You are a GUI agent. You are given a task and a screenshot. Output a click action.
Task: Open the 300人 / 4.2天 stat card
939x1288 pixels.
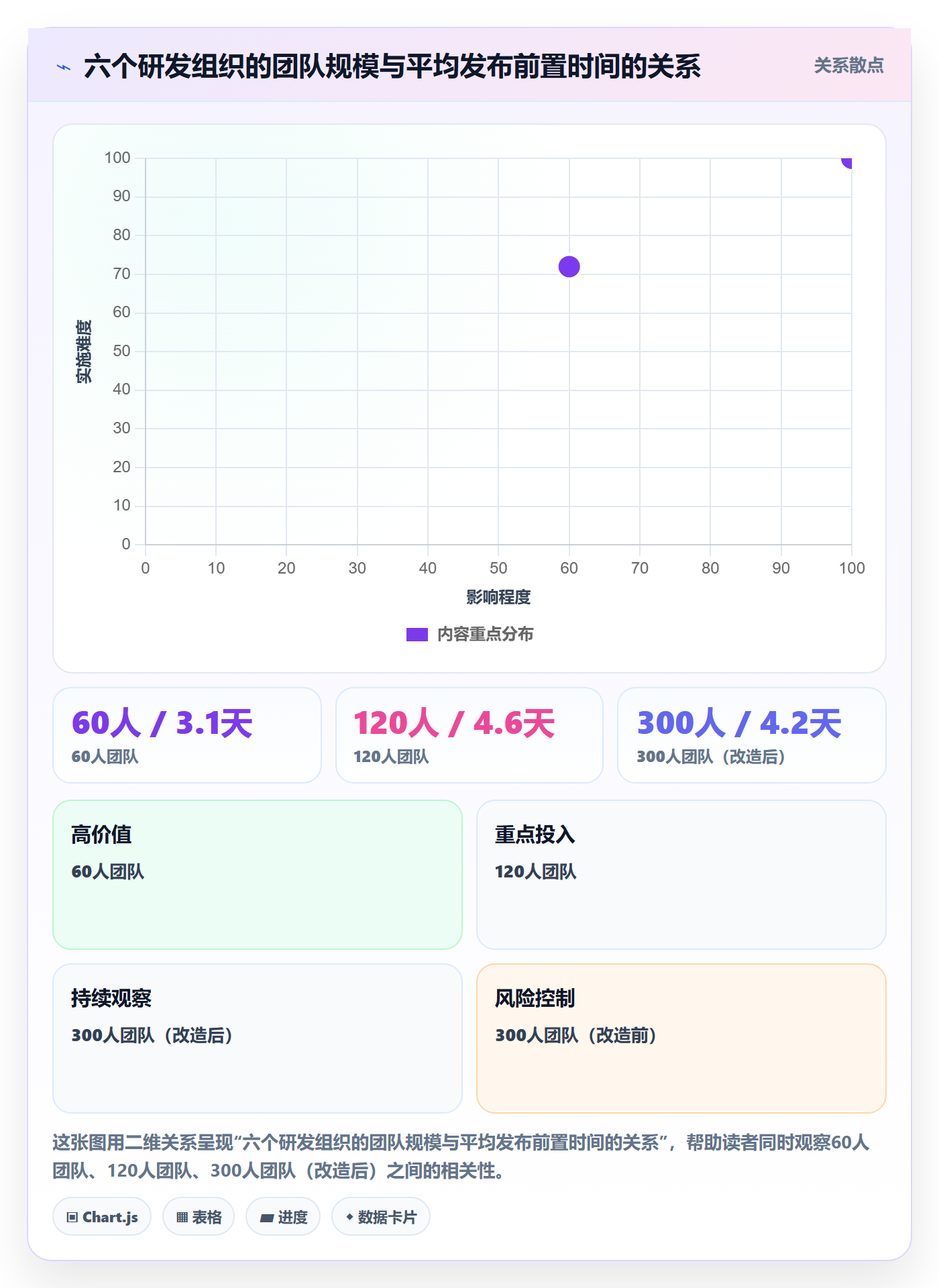coord(752,735)
